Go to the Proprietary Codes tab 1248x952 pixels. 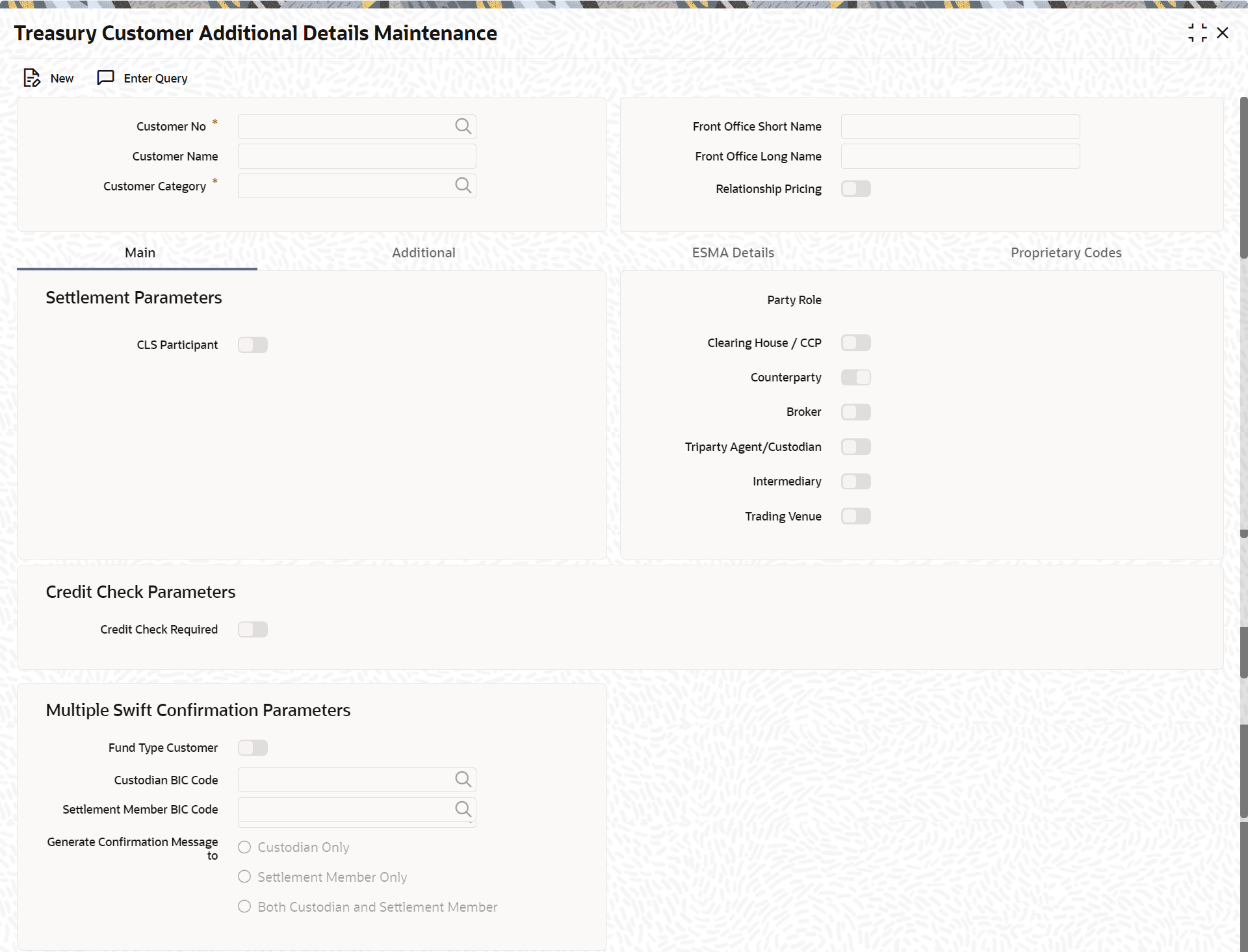[x=1065, y=253]
